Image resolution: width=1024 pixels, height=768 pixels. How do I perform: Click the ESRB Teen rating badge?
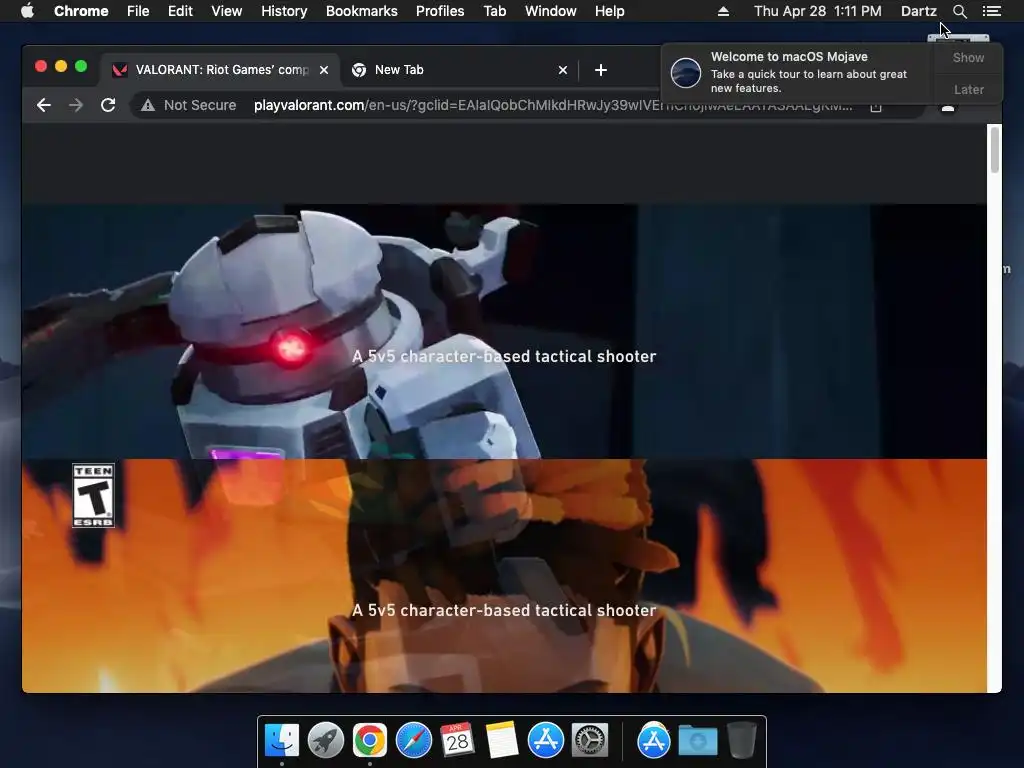click(x=93, y=495)
